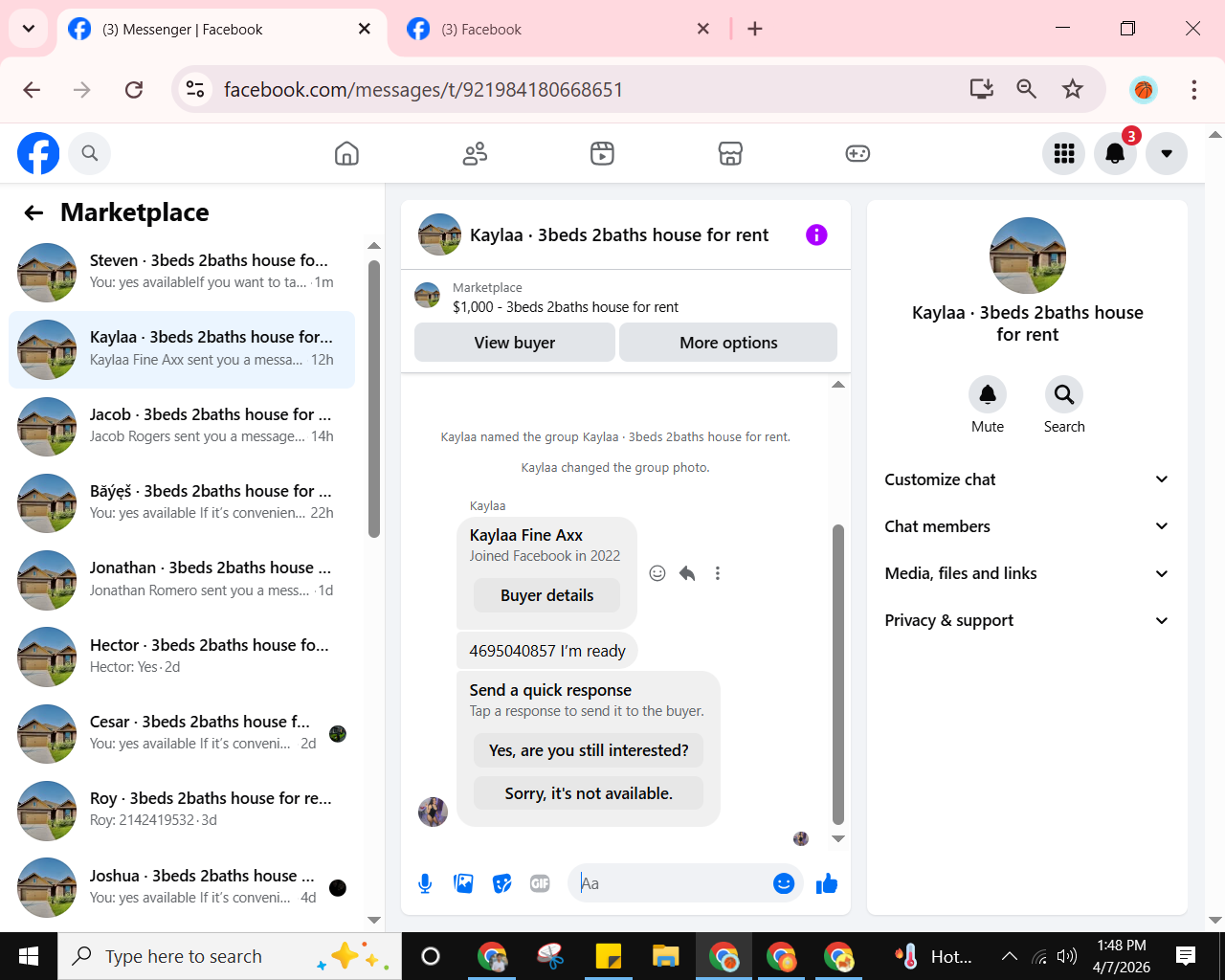Open the Gaming controller icon

[x=857, y=153]
